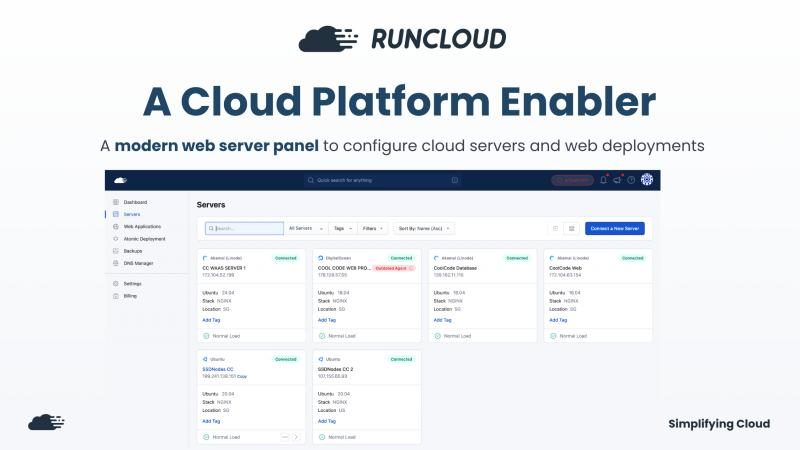The height and width of the screenshot is (450, 800).
Task: Click the Dashboard icon in sidebar
Action: [116, 202]
